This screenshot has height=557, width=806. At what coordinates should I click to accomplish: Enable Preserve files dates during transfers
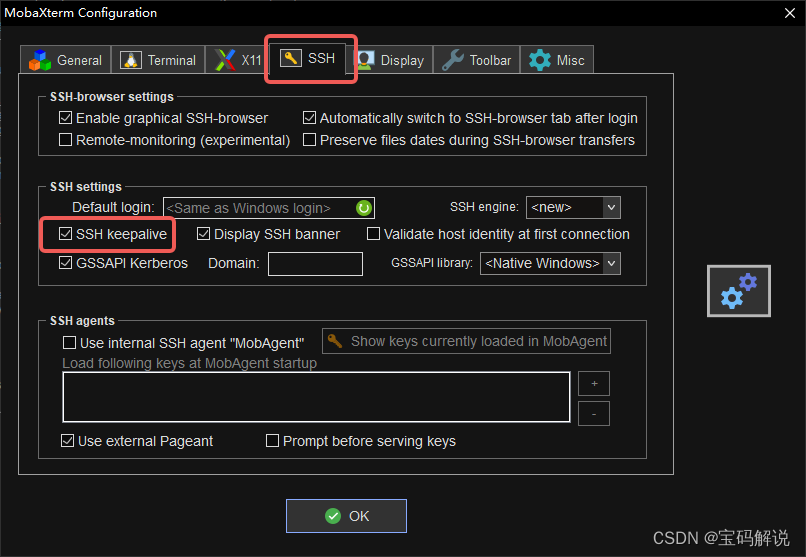click(309, 140)
